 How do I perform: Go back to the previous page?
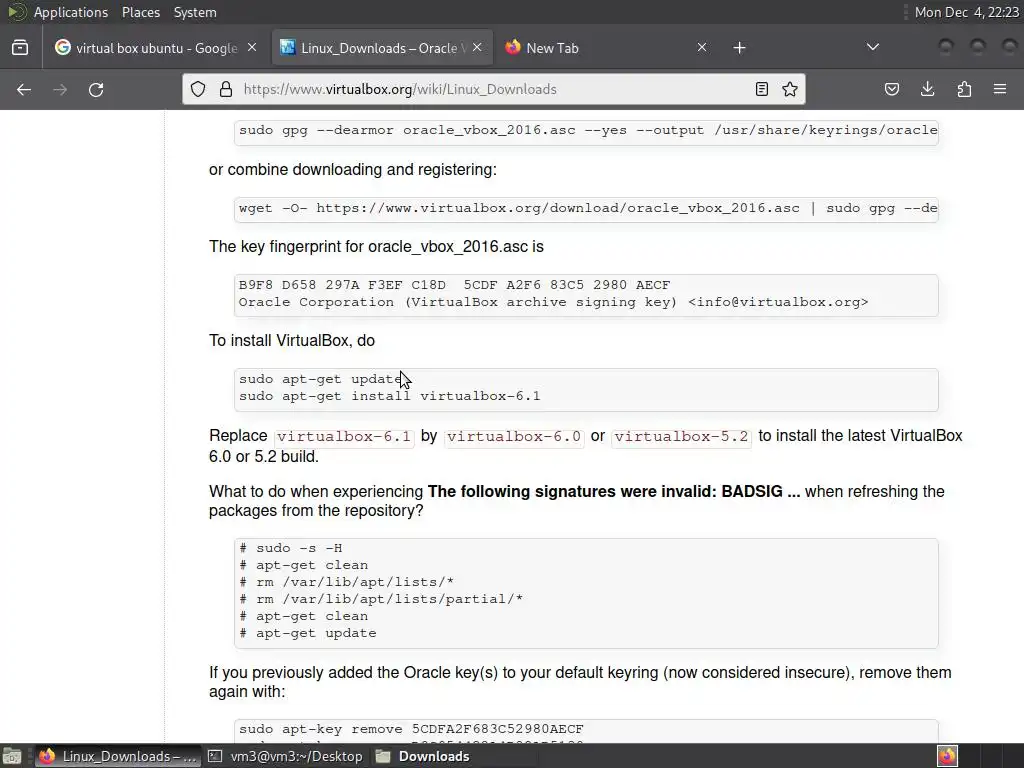24,89
